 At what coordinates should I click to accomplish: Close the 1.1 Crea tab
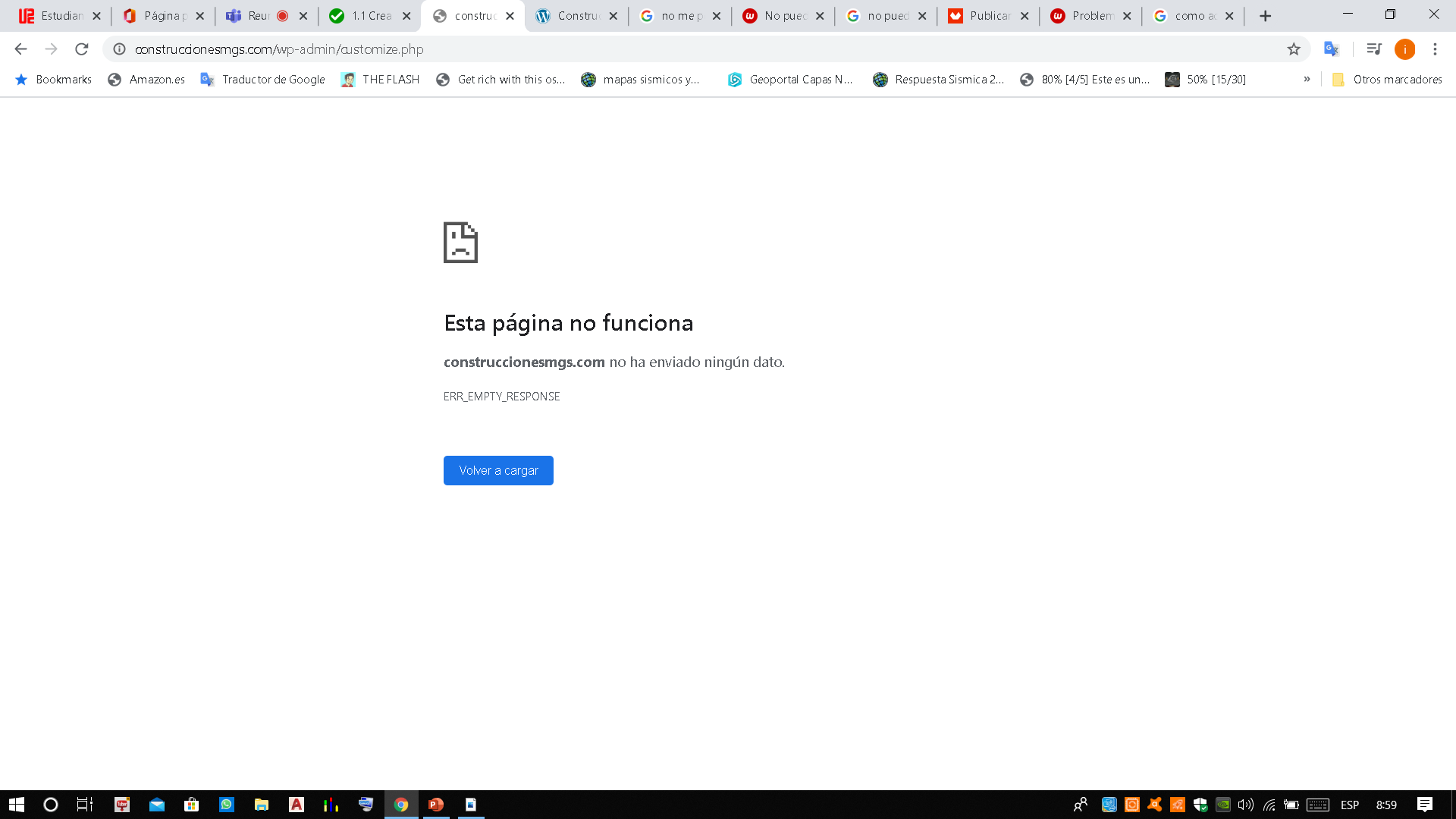(x=406, y=16)
